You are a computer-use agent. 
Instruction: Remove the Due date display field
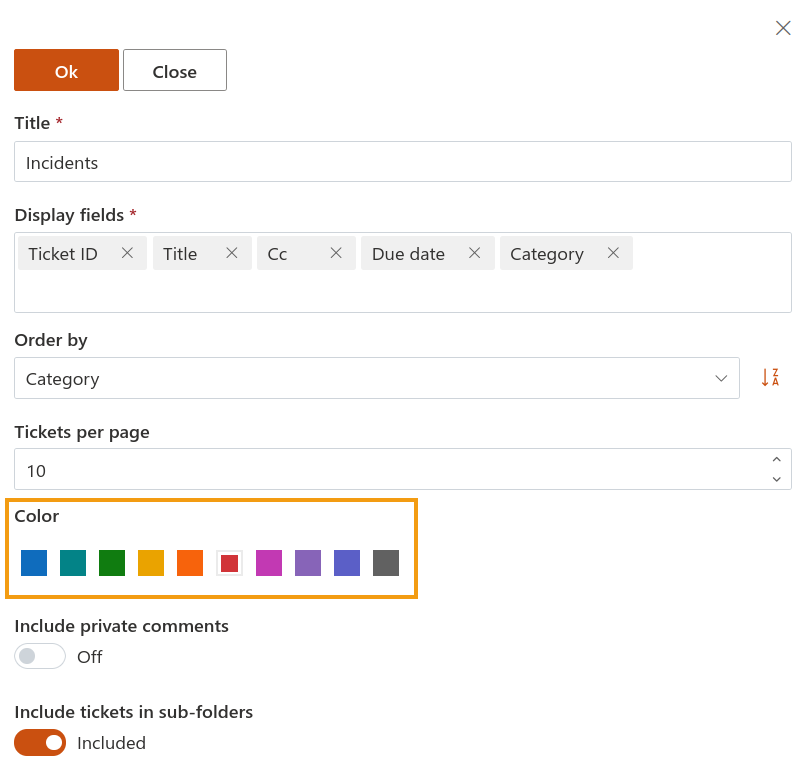tap(475, 253)
